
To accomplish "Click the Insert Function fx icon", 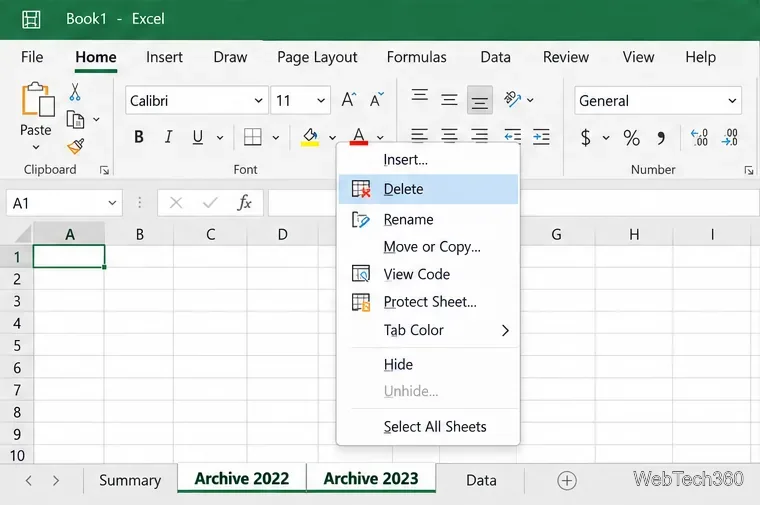I will (244, 203).
